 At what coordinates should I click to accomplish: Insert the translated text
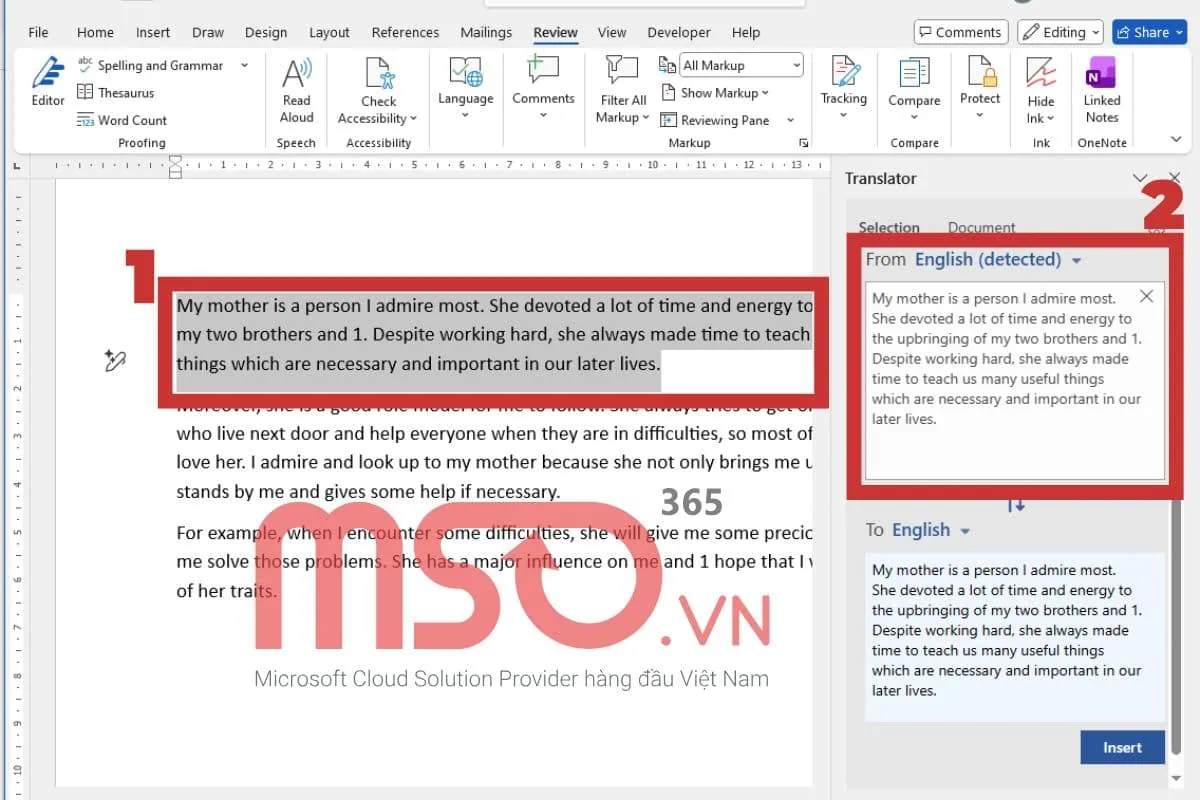coord(1122,747)
